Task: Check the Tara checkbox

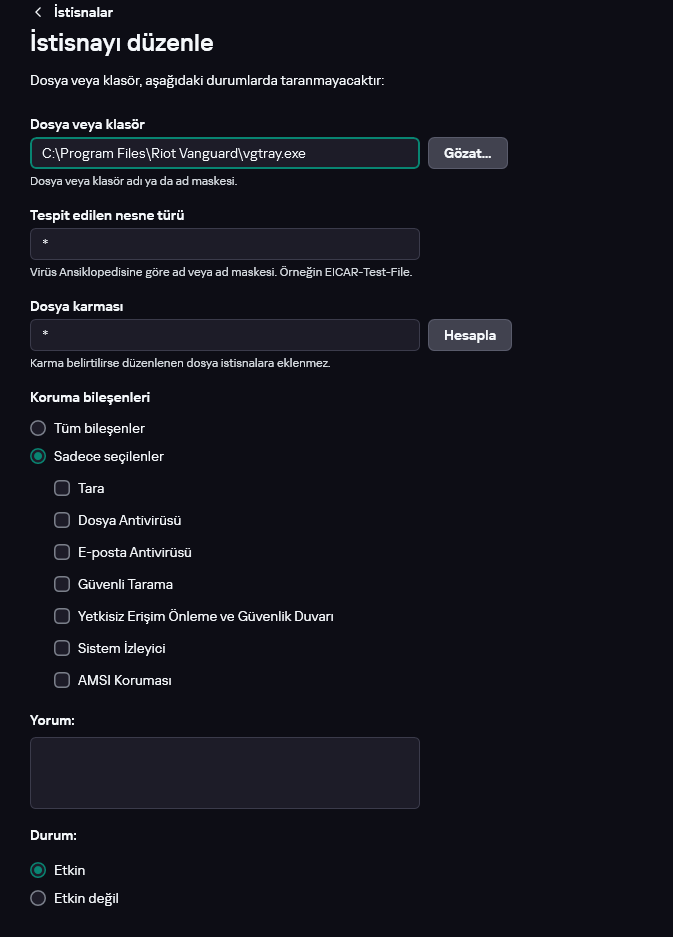Action: (62, 488)
